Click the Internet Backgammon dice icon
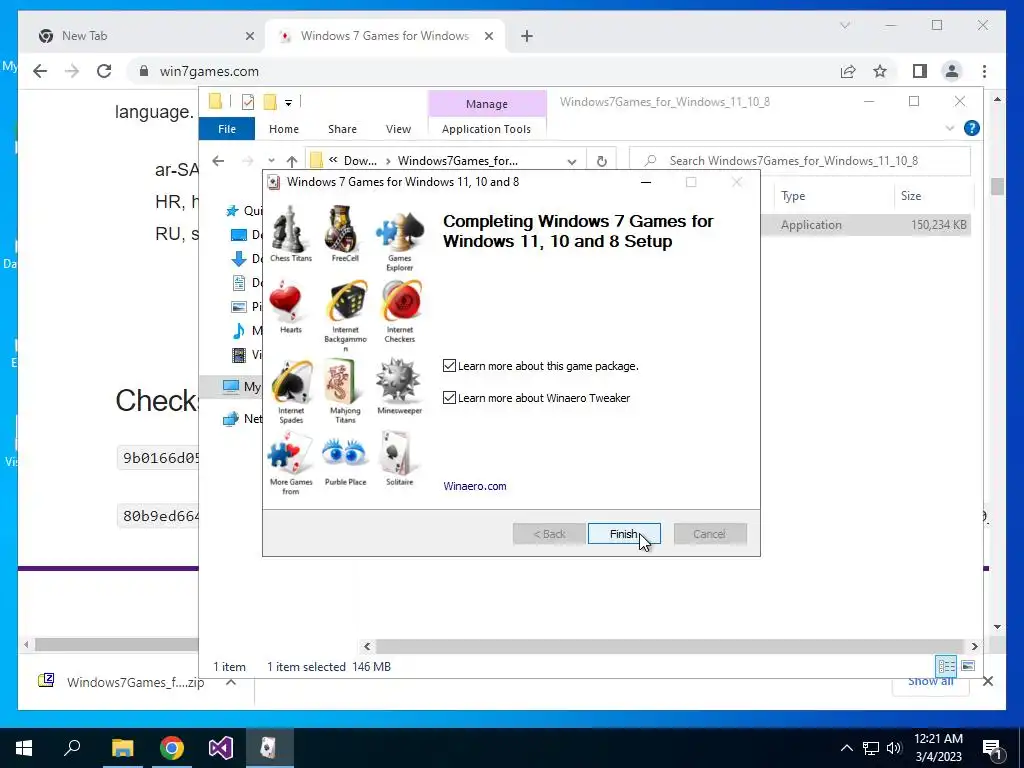Viewport: 1024px width, 768px height. click(345, 302)
